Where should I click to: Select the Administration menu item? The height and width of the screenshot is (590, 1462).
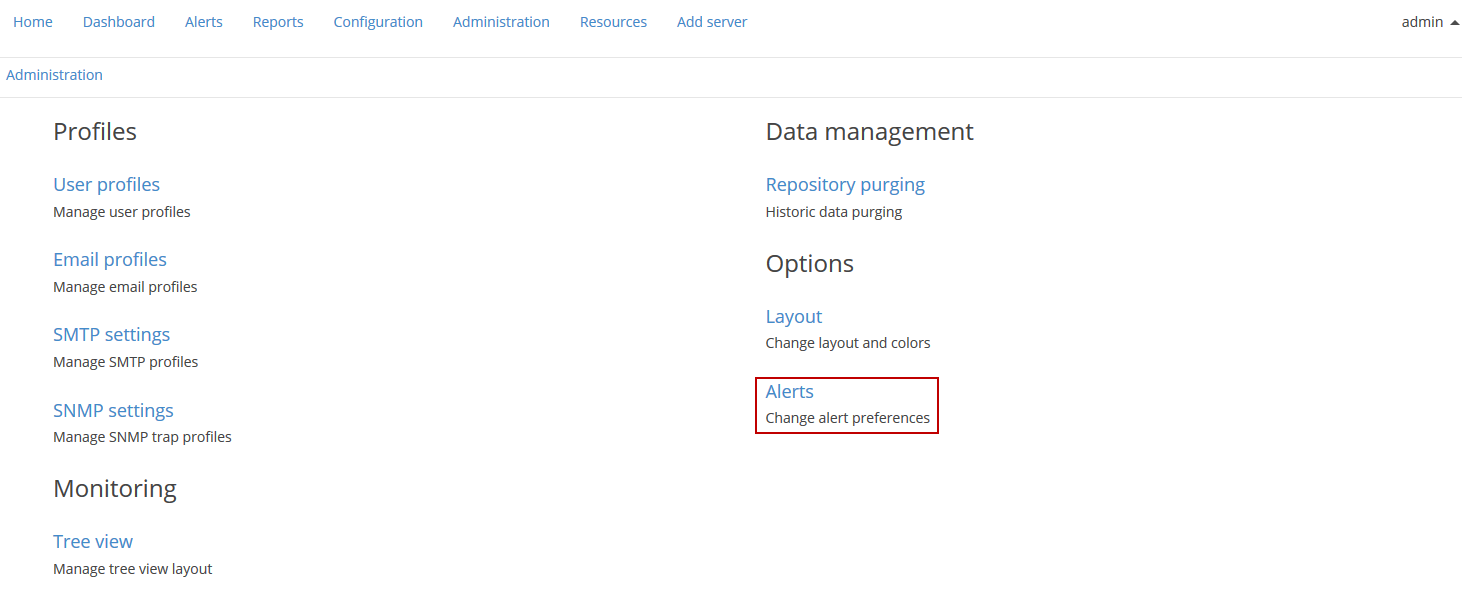pyautogui.click(x=501, y=22)
